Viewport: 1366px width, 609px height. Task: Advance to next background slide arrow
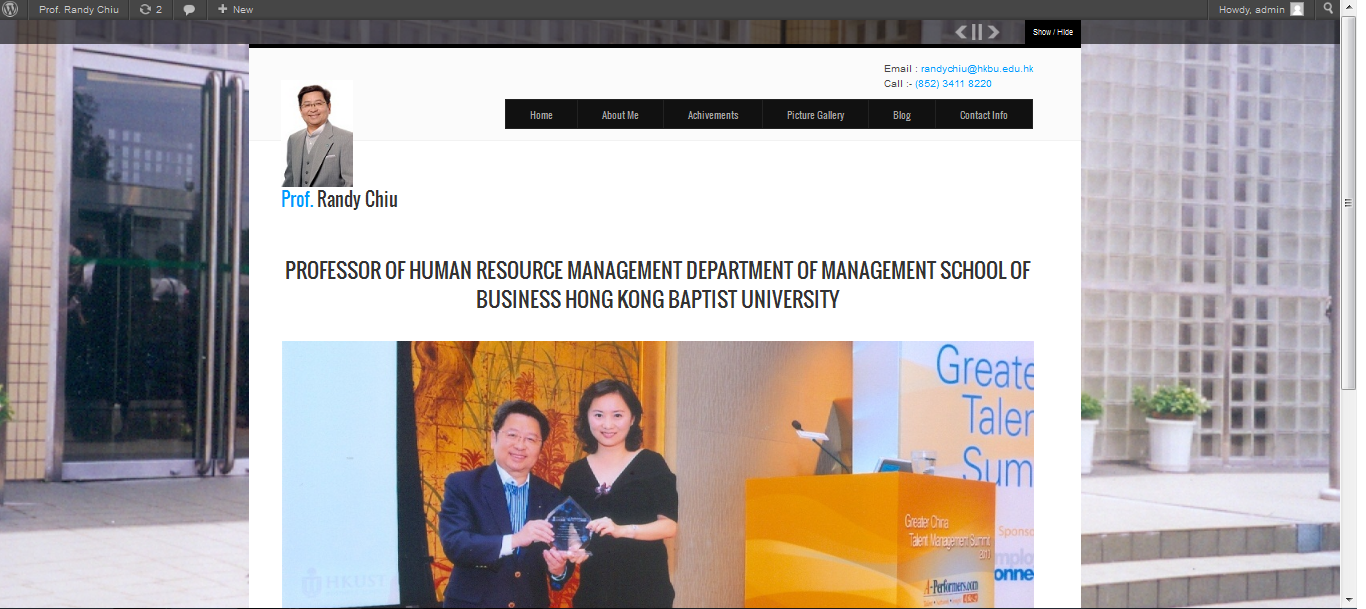point(993,32)
